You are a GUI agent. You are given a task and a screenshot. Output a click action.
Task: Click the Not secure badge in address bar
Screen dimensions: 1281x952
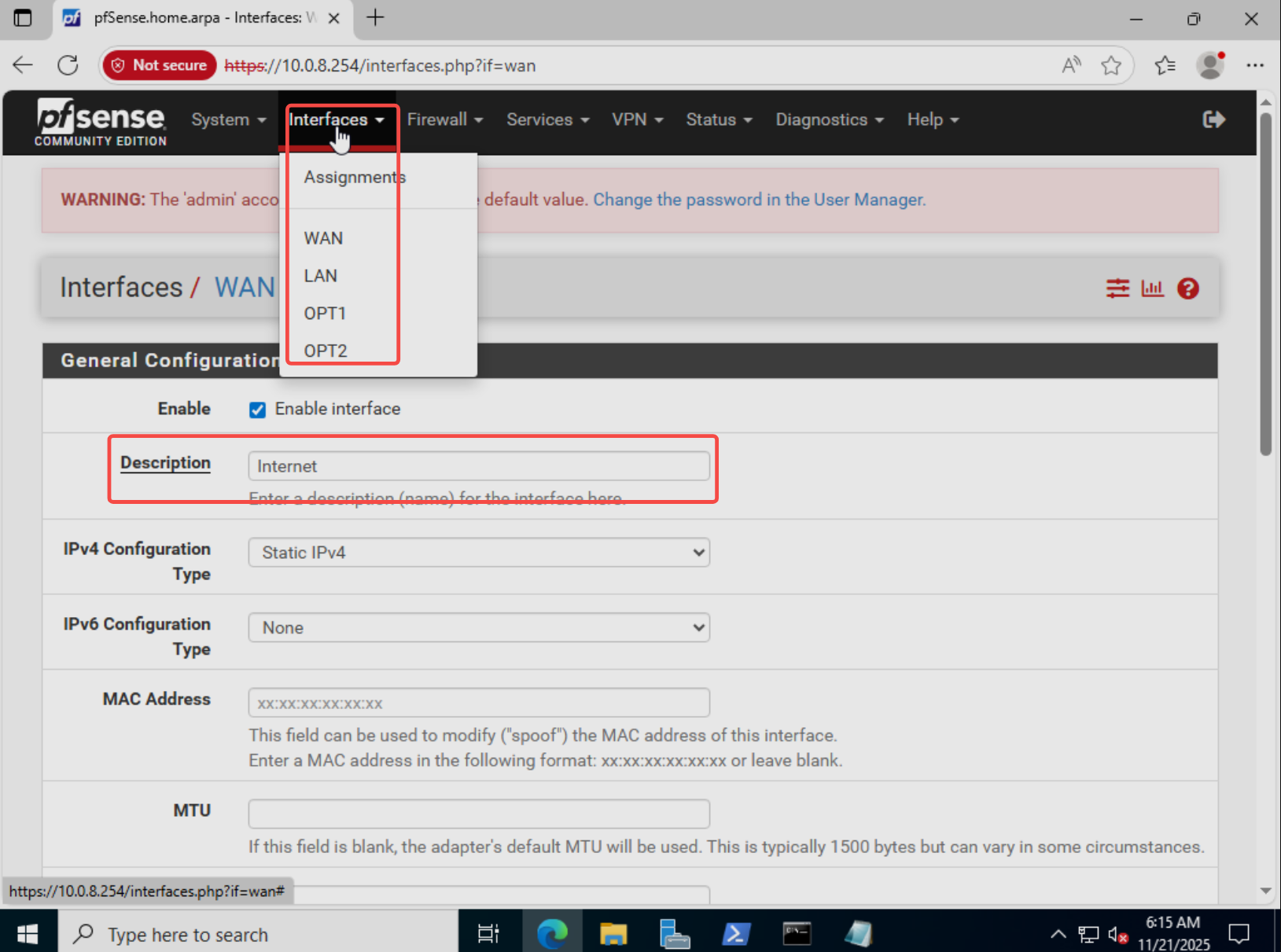pyautogui.click(x=160, y=65)
